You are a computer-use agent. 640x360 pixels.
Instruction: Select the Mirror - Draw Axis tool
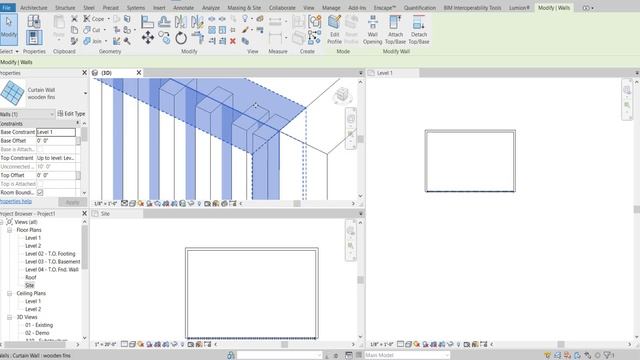pyautogui.click(x=197, y=22)
